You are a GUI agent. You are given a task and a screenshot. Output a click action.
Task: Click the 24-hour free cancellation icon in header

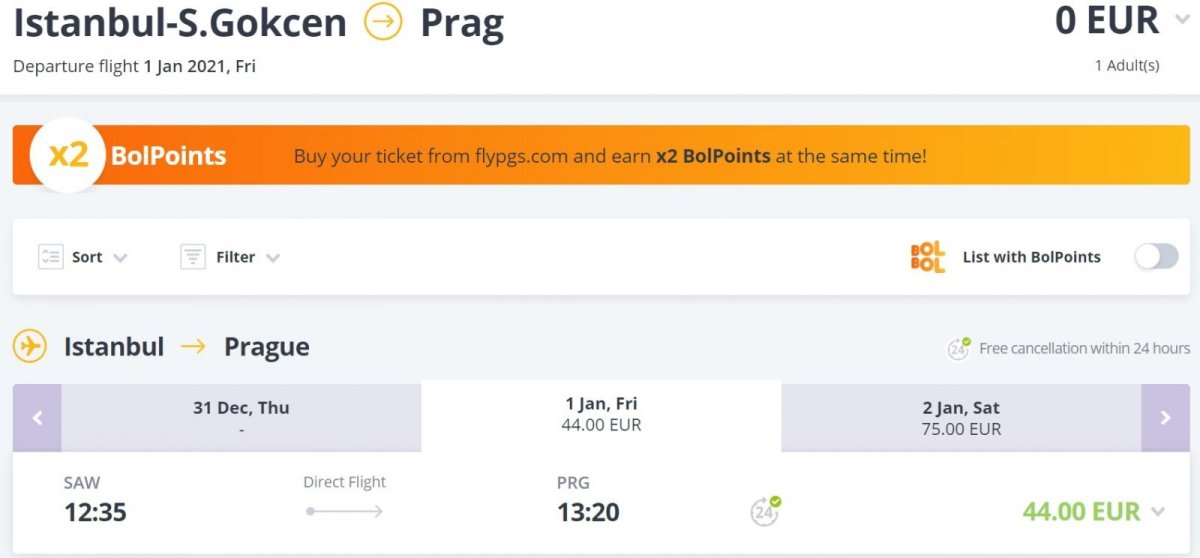click(x=959, y=348)
